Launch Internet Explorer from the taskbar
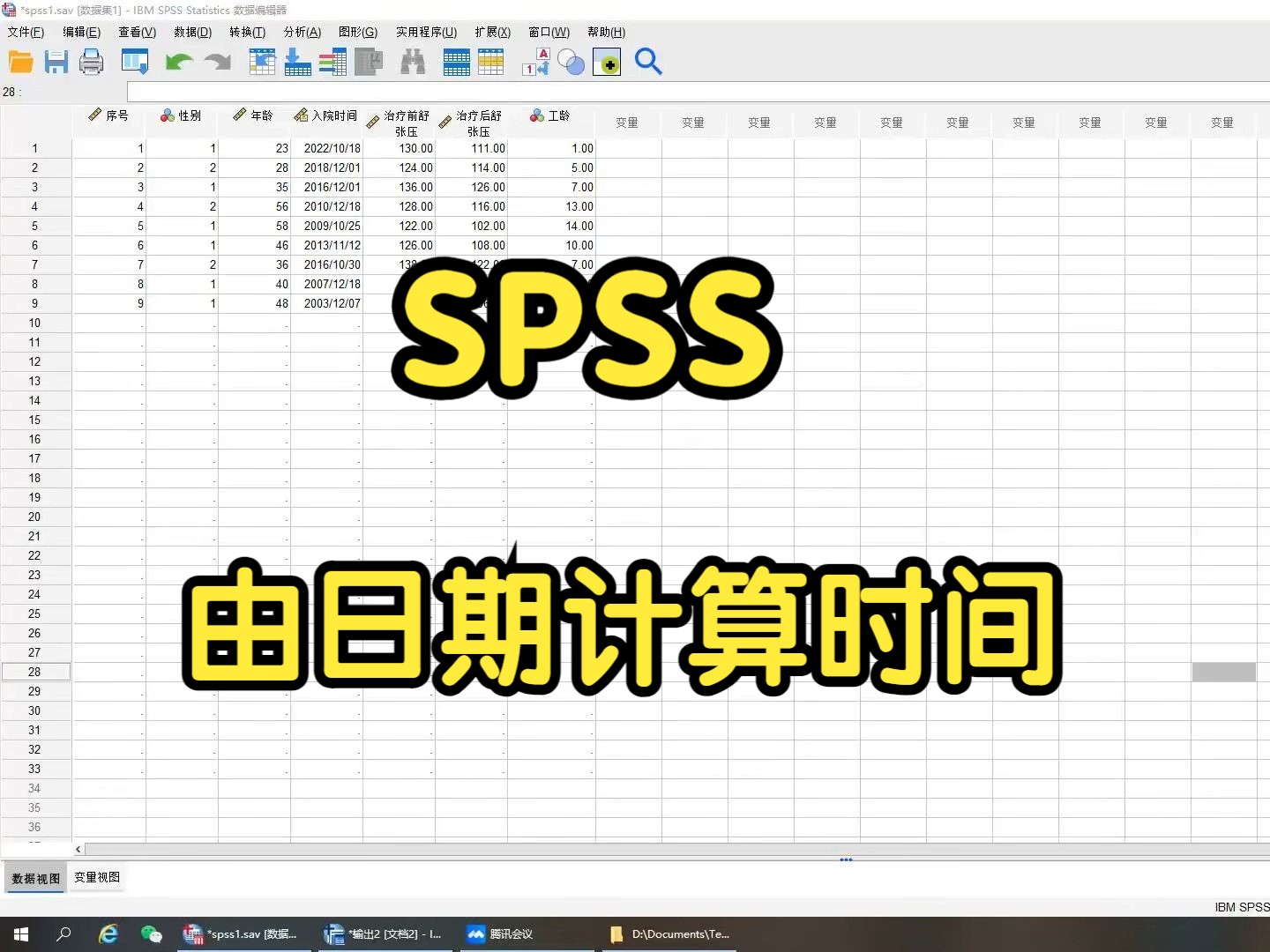 (x=108, y=934)
